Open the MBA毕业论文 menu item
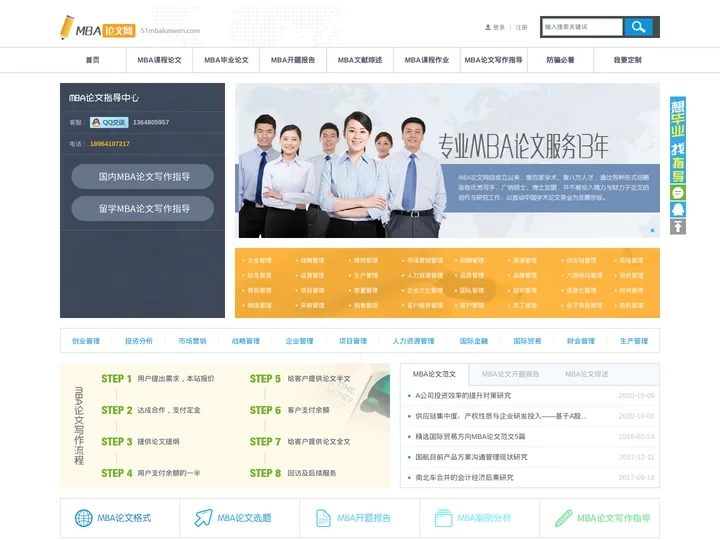720x540 pixels. click(226, 60)
